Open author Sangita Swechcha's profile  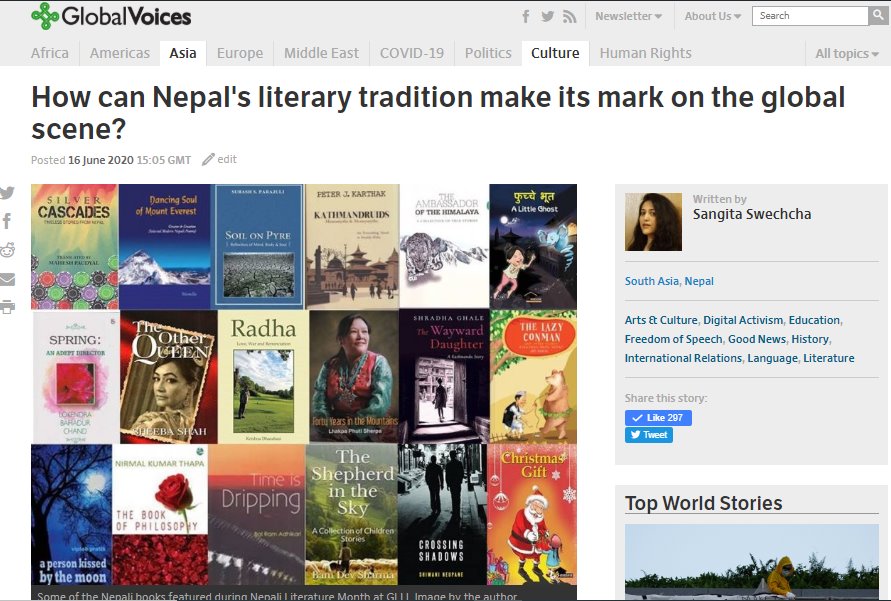click(752, 214)
